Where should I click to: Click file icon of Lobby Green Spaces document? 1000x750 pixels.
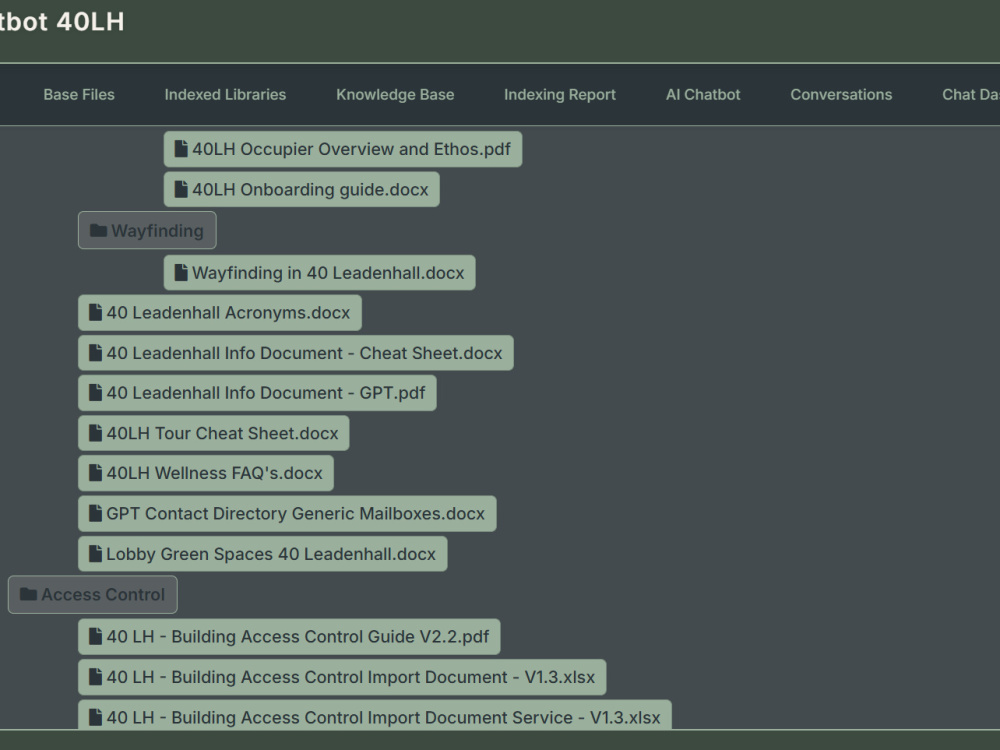[95, 553]
